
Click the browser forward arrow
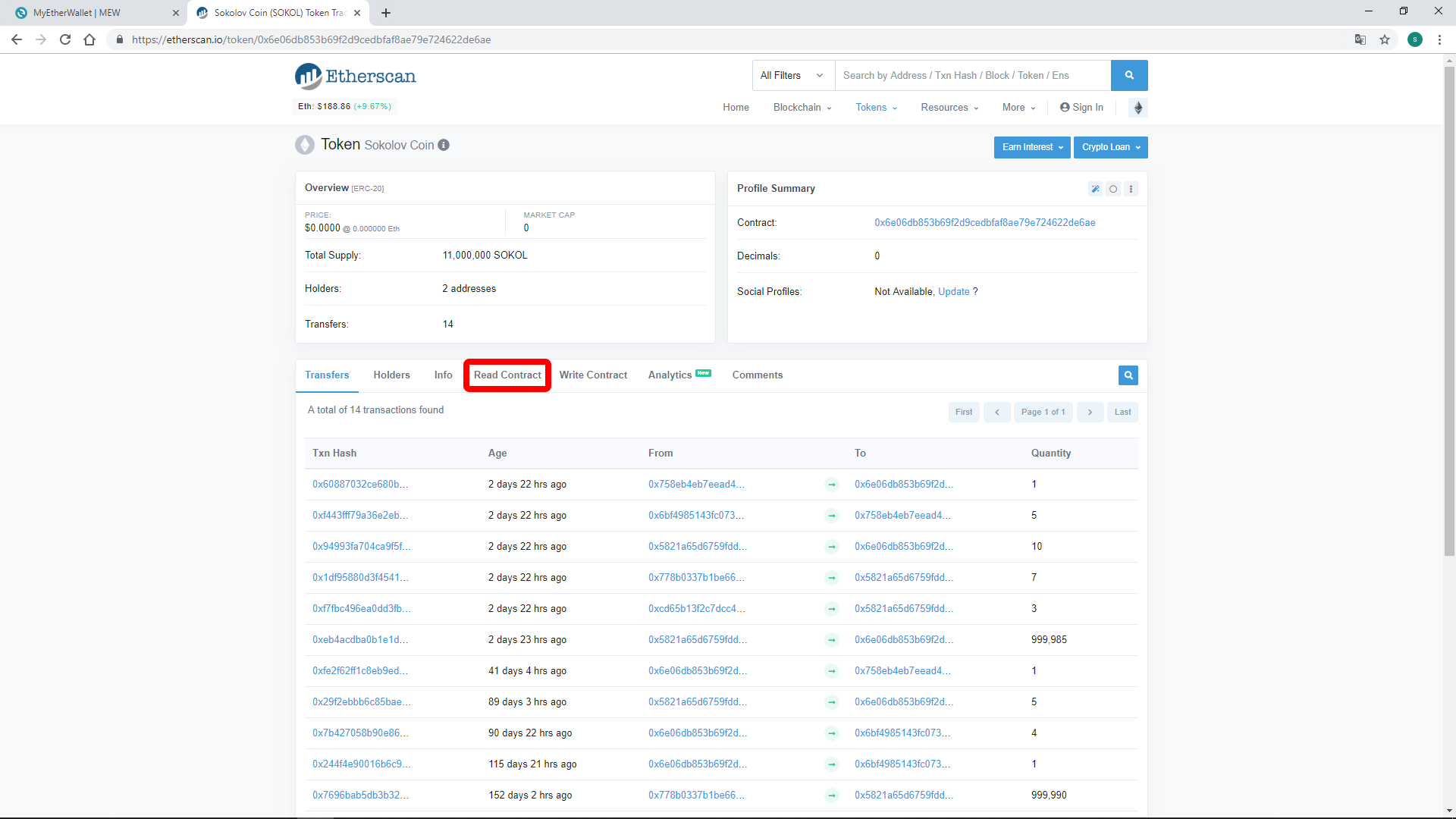[41, 39]
